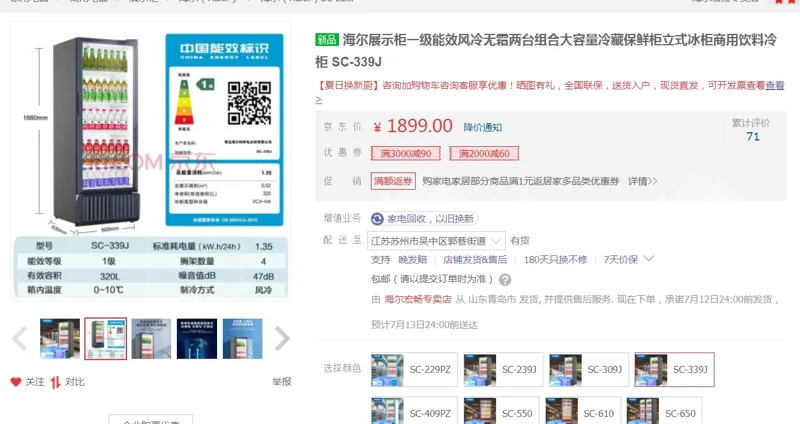Choose model option SC-239J
800x424 pixels.
(503, 369)
